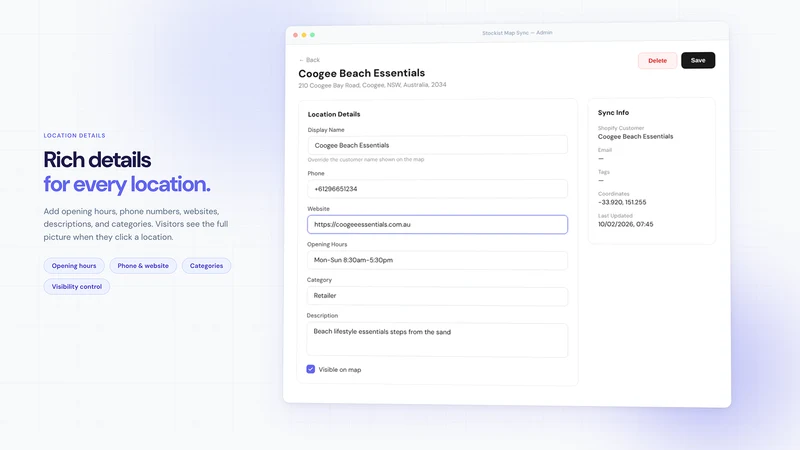Click the Phone & website pill

click(143, 266)
